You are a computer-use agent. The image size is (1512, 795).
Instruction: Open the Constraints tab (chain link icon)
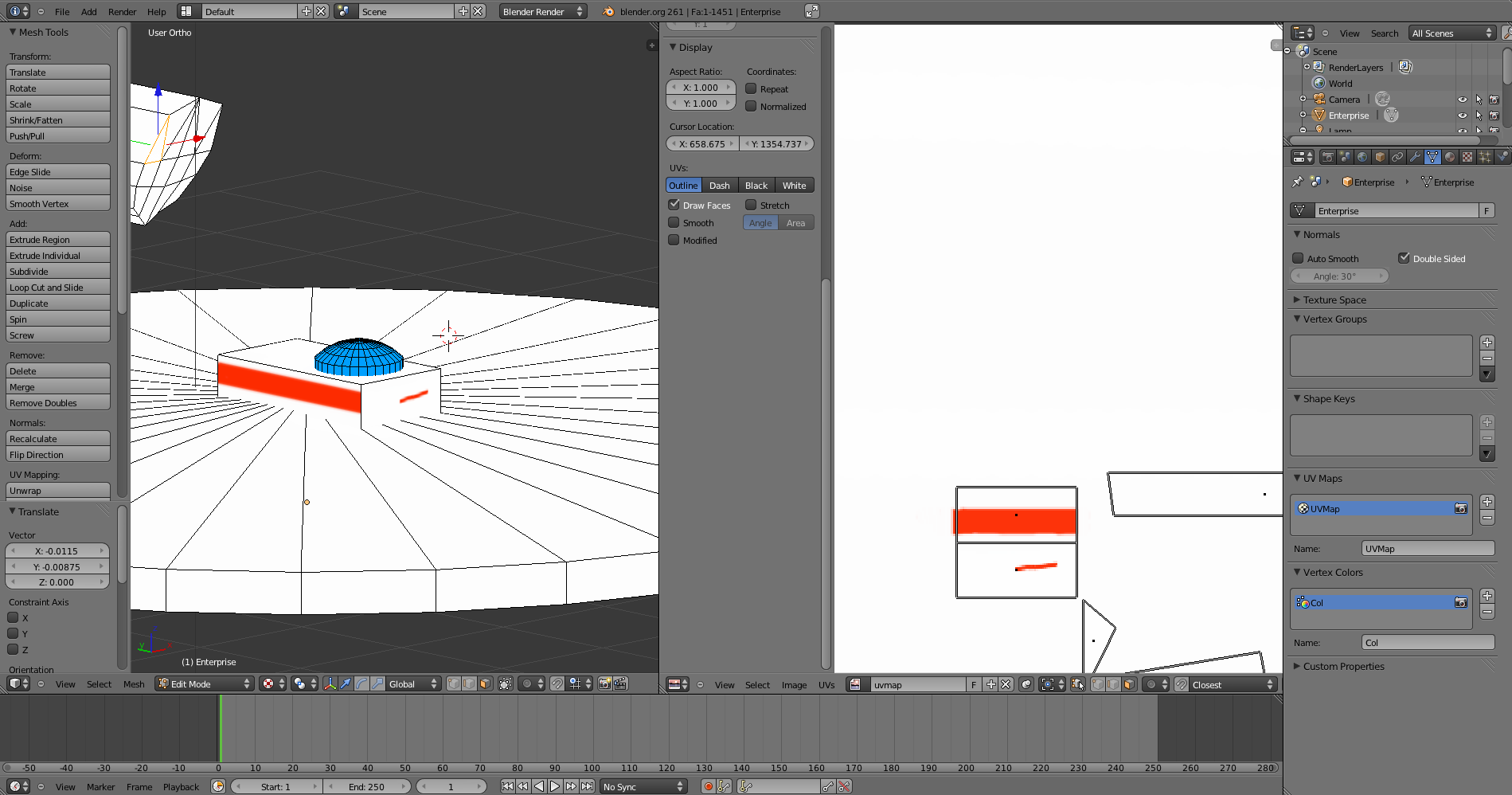point(1397,157)
